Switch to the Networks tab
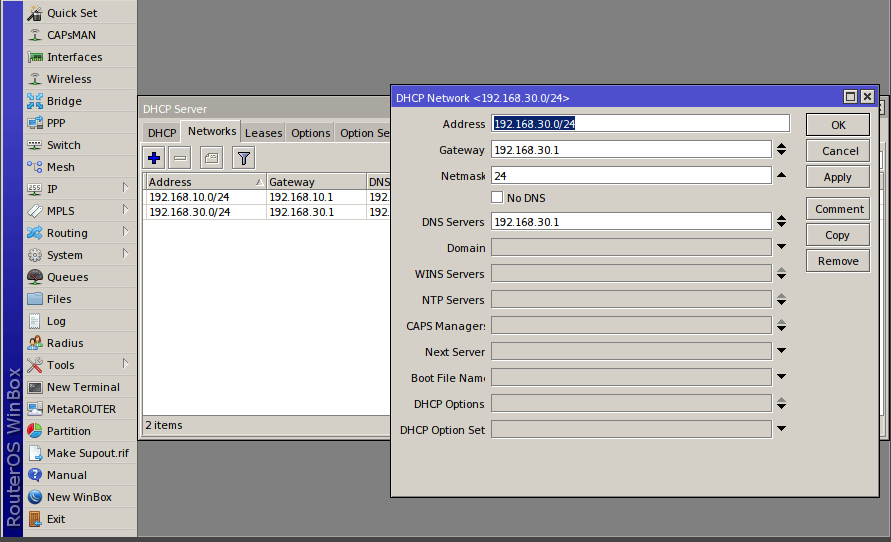This screenshot has width=891, height=542. tap(211, 131)
